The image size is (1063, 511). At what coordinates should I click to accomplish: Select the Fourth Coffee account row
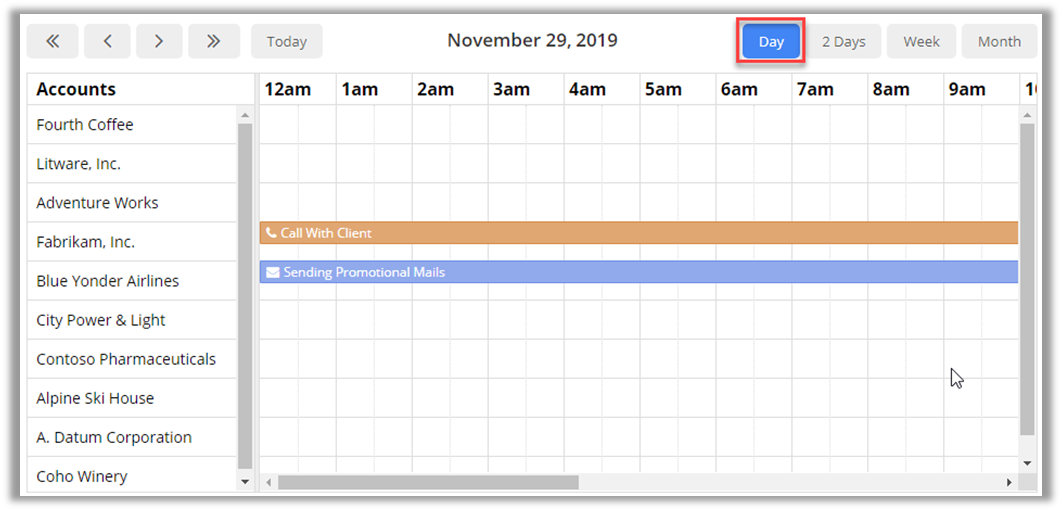coord(85,125)
